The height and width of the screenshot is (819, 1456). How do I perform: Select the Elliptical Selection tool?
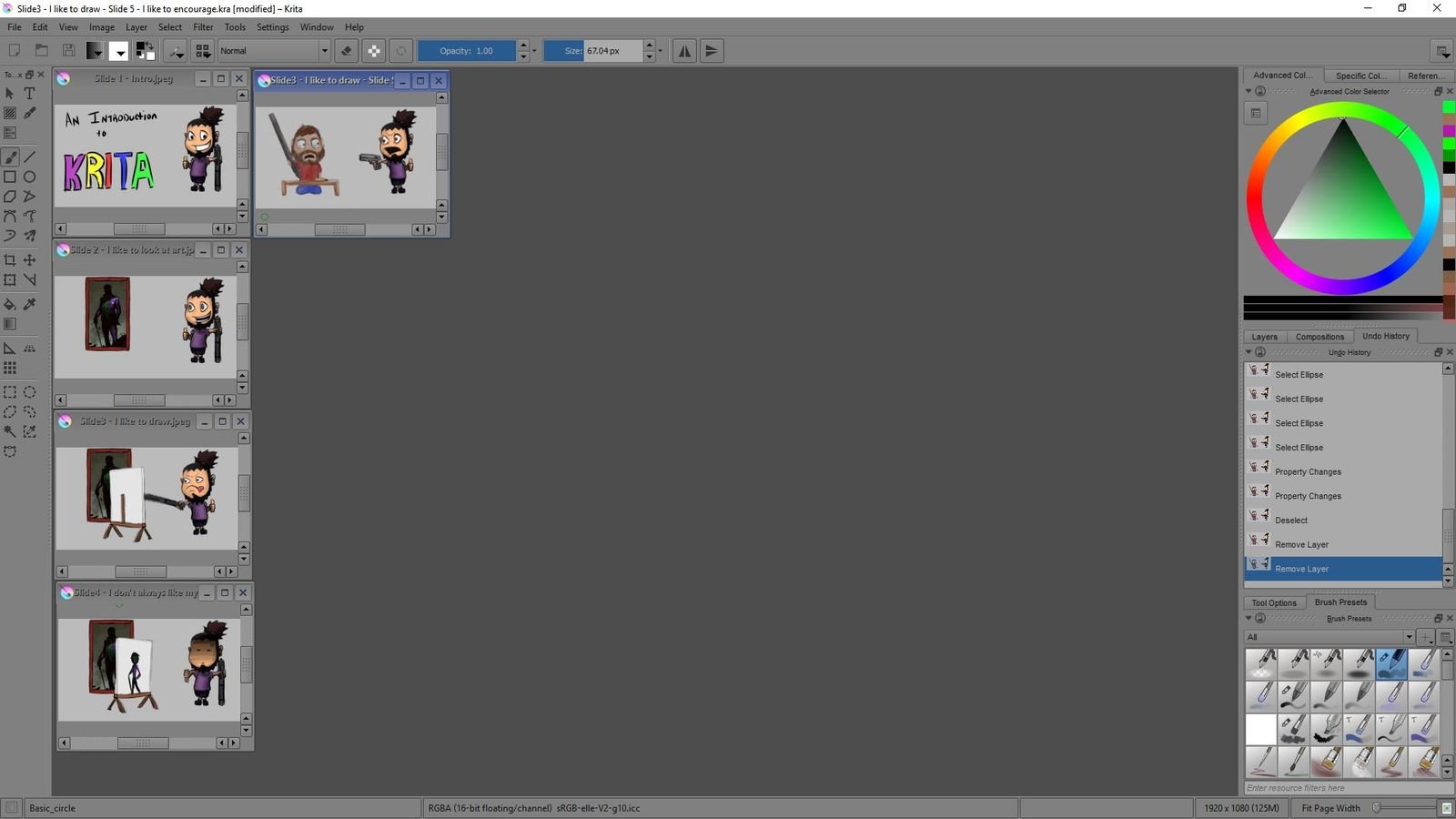[x=29, y=392]
